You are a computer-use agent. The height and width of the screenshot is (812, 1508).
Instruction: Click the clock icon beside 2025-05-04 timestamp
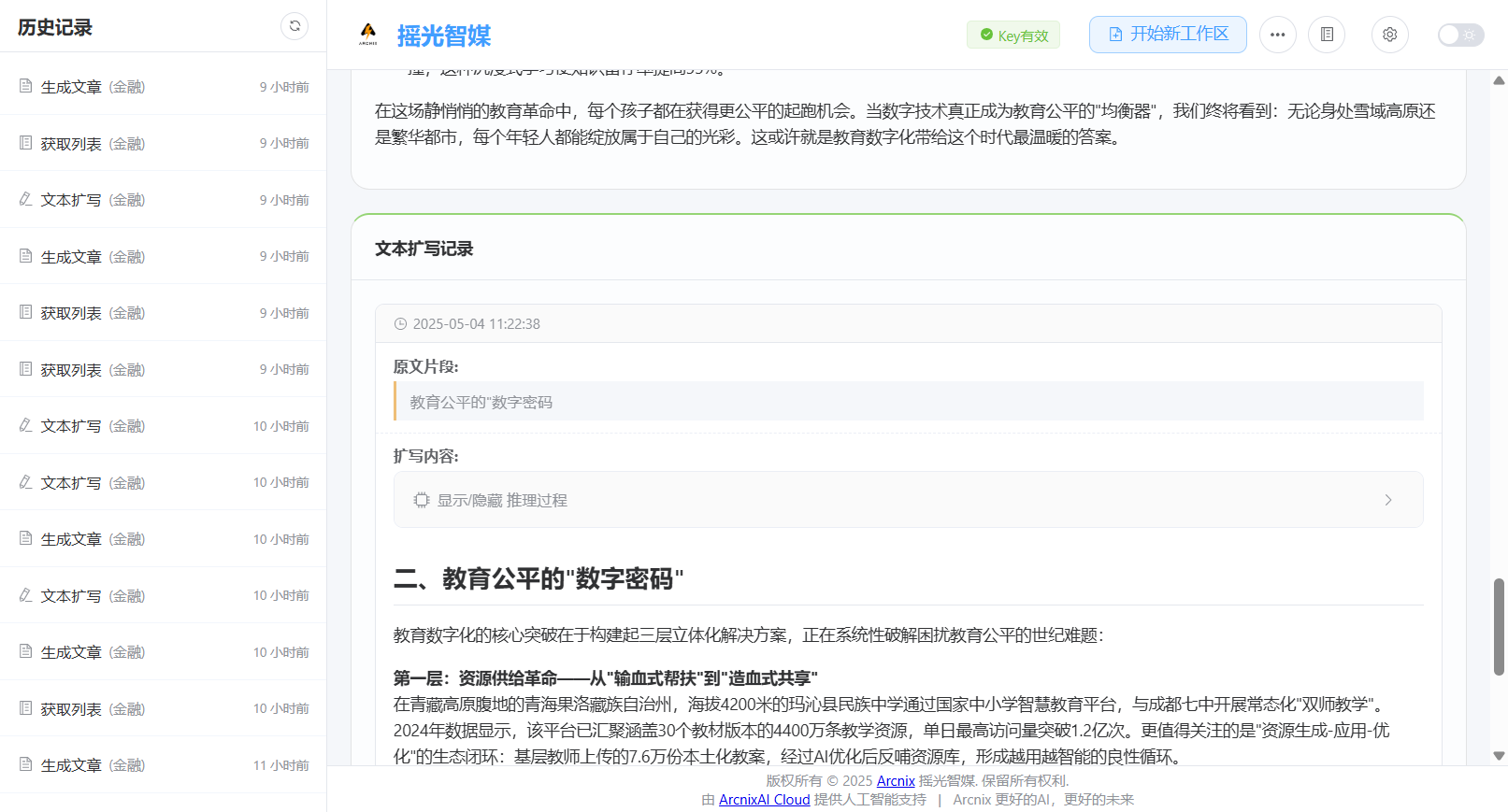[x=401, y=324]
